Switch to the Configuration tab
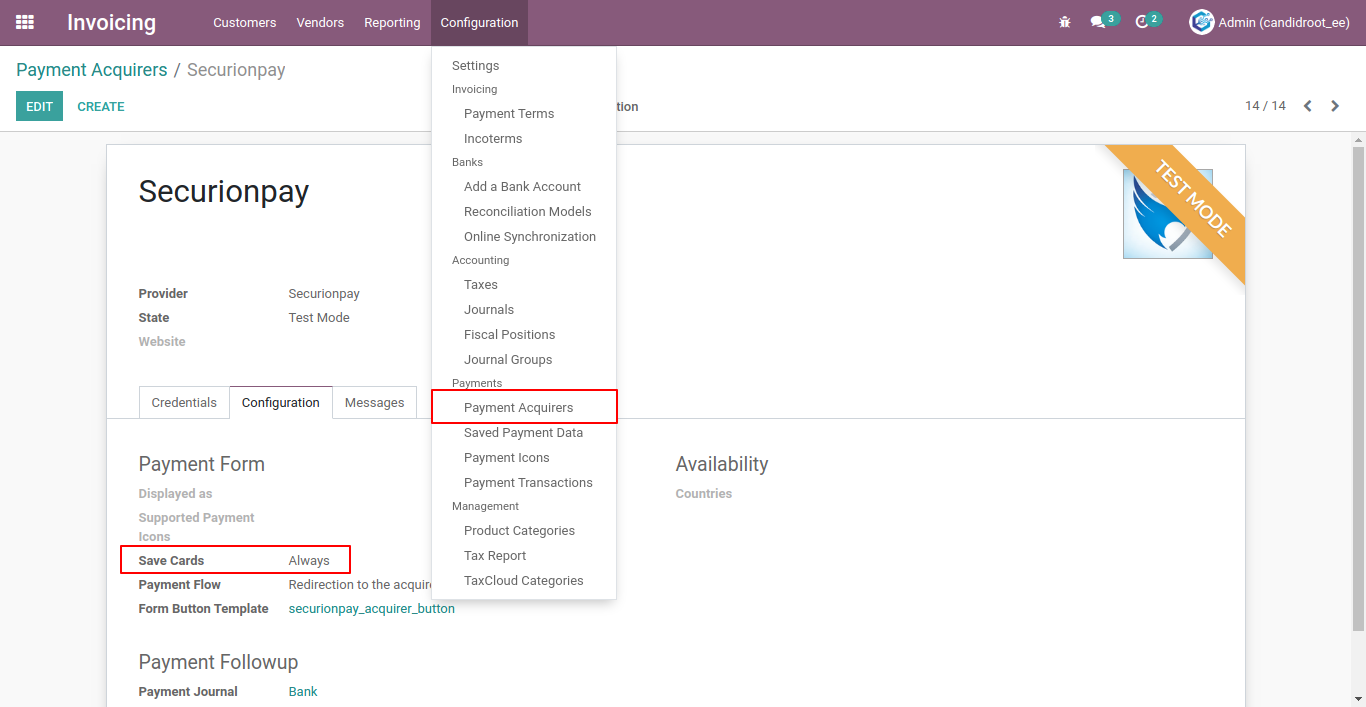 point(281,403)
